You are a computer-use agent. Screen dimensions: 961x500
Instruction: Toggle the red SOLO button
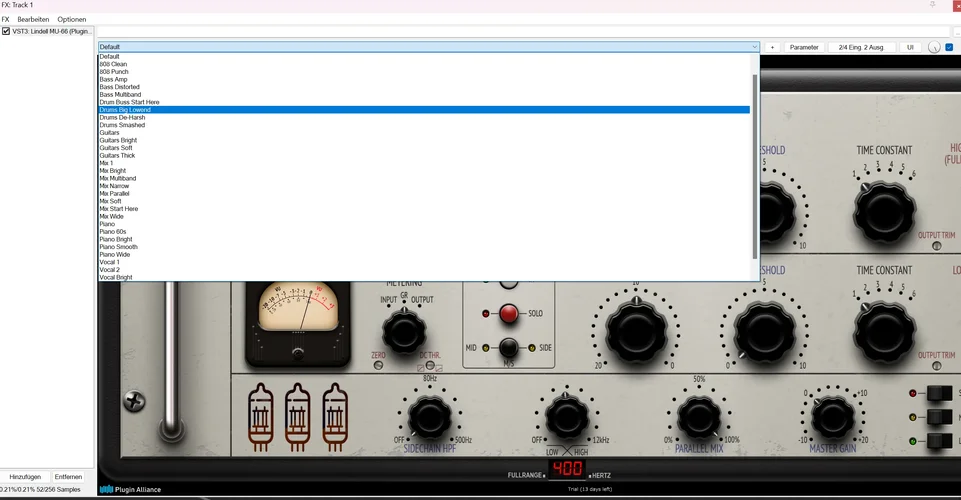[509, 313]
